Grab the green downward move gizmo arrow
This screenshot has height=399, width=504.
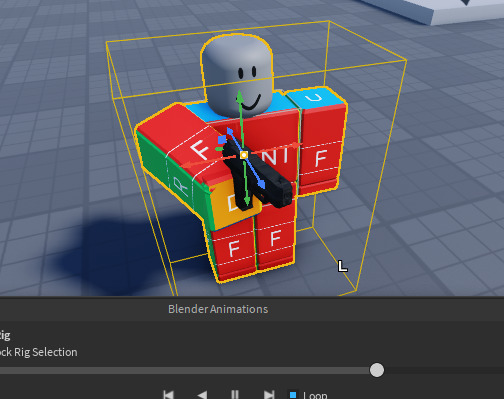tap(247, 200)
